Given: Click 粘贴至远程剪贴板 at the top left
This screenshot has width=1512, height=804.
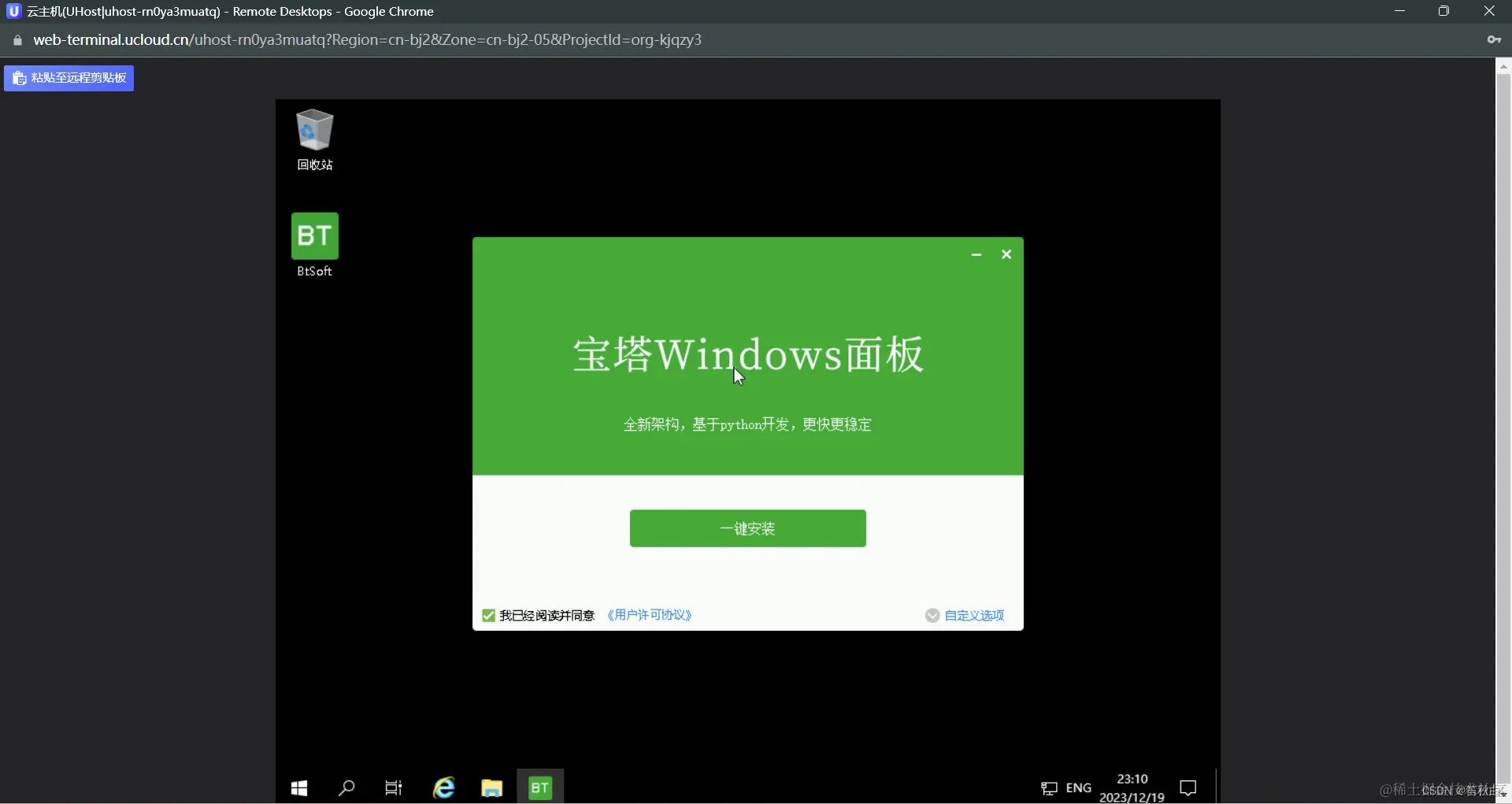Looking at the screenshot, I should tap(68, 78).
